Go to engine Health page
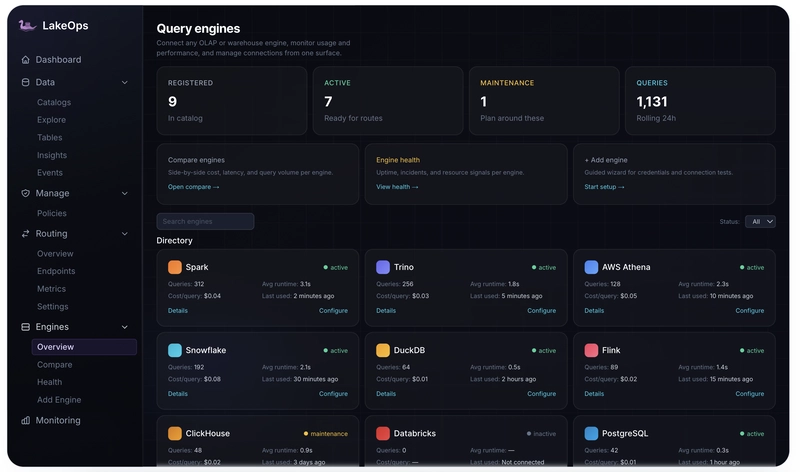This screenshot has height=472, width=800. point(49,382)
